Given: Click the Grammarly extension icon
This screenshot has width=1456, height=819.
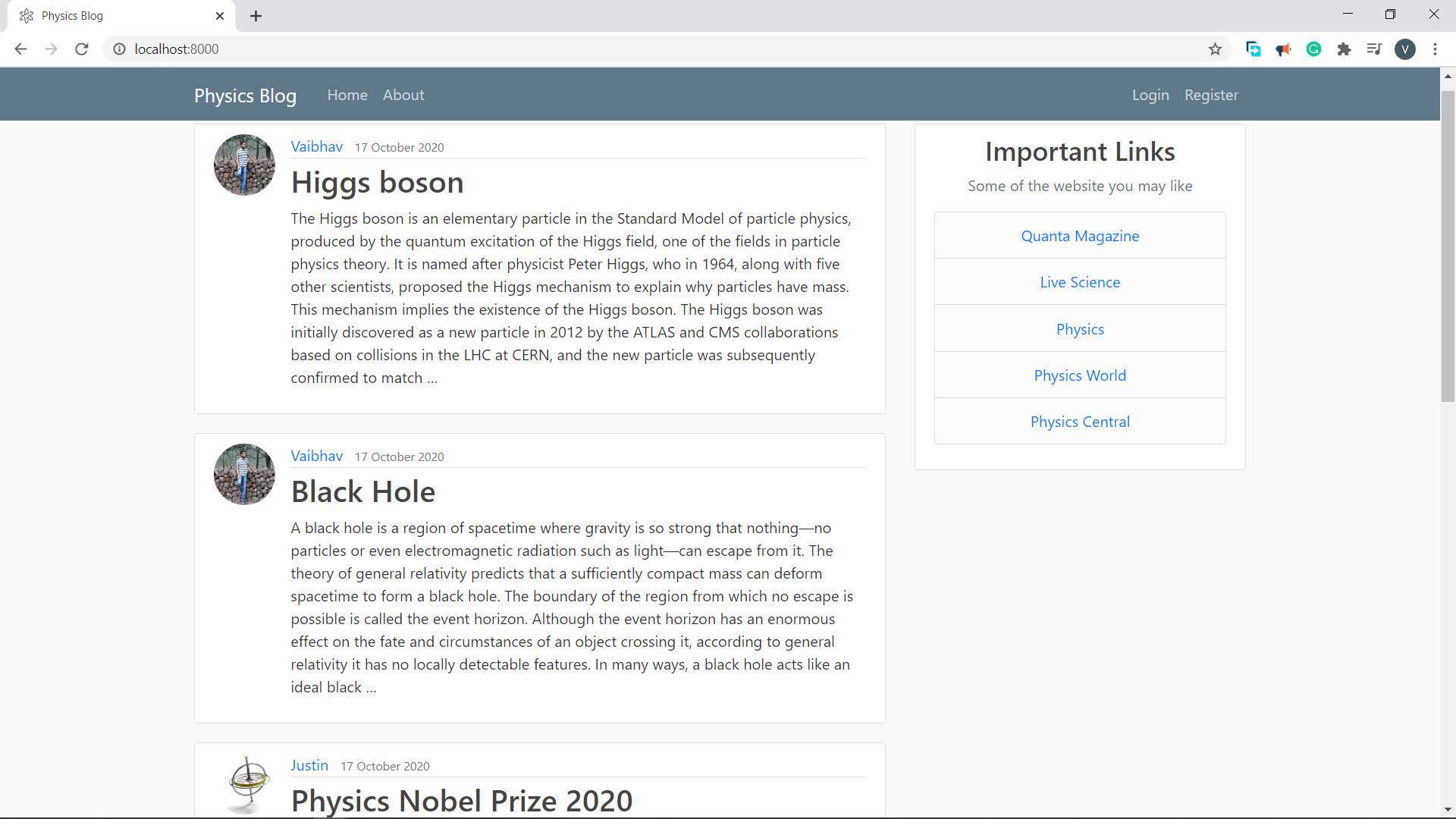Looking at the screenshot, I should click(1313, 49).
